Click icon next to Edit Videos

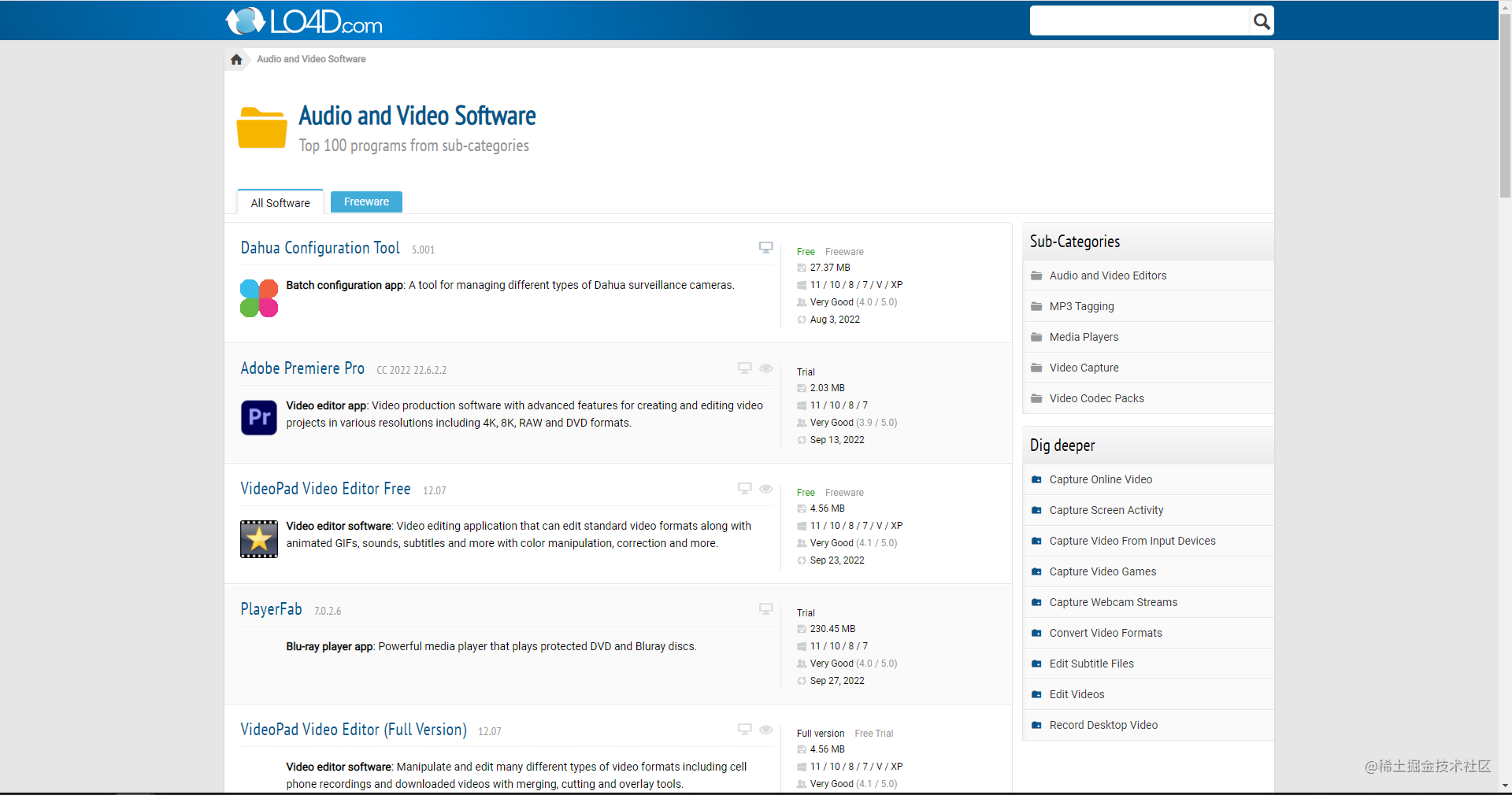pyautogui.click(x=1036, y=694)
